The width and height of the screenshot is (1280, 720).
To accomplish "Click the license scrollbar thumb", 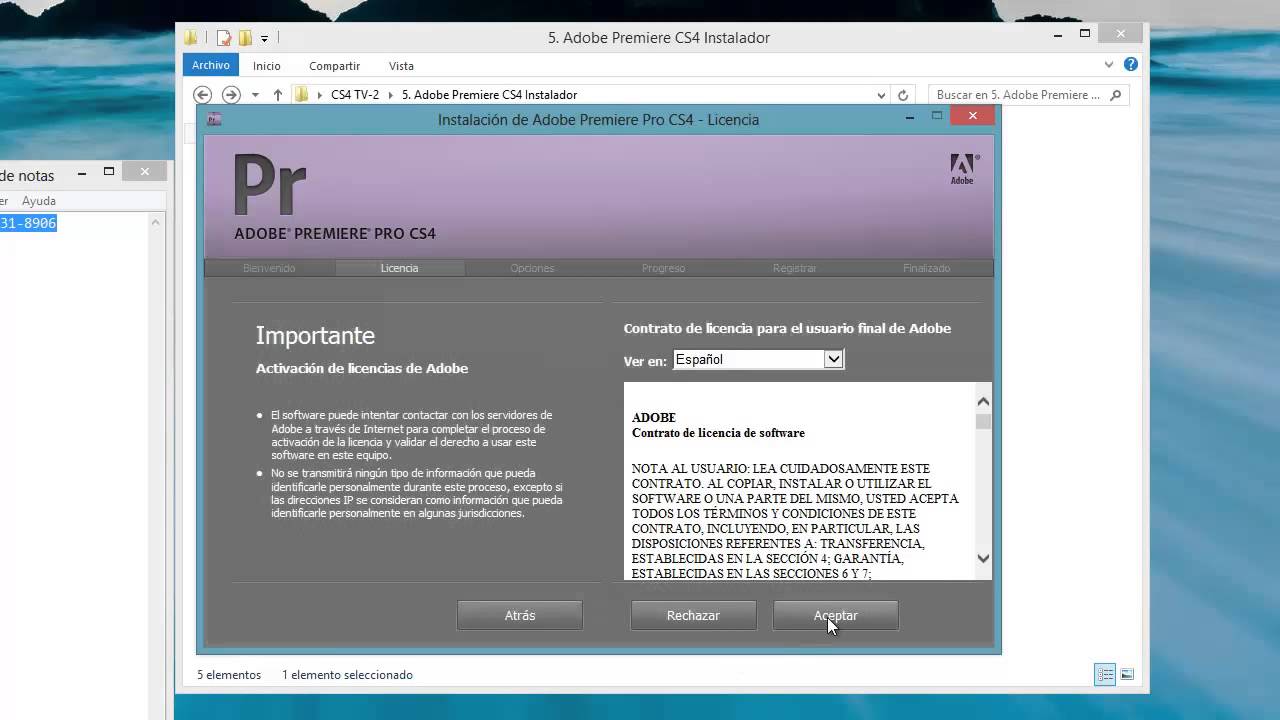I will (983, 421).
